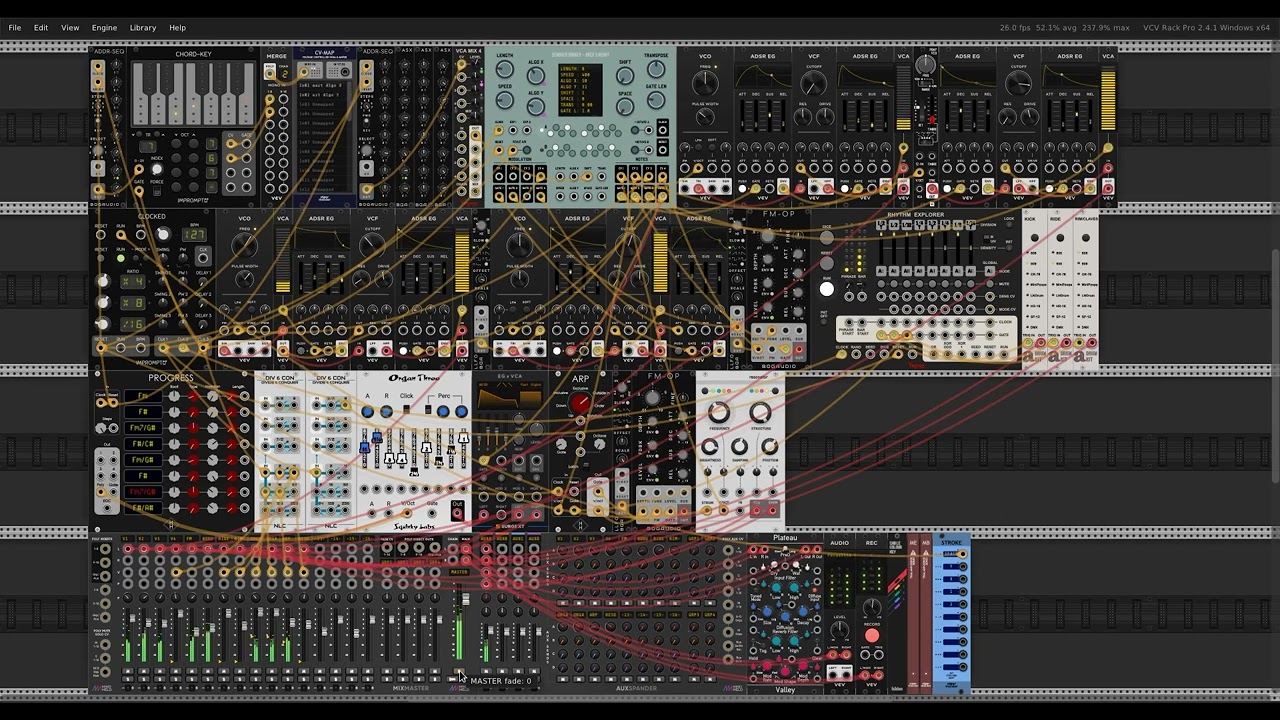Click the FREQUENCY knob on the white resonator module
The image size is (1280, 720).
click(x=719, y=411)
